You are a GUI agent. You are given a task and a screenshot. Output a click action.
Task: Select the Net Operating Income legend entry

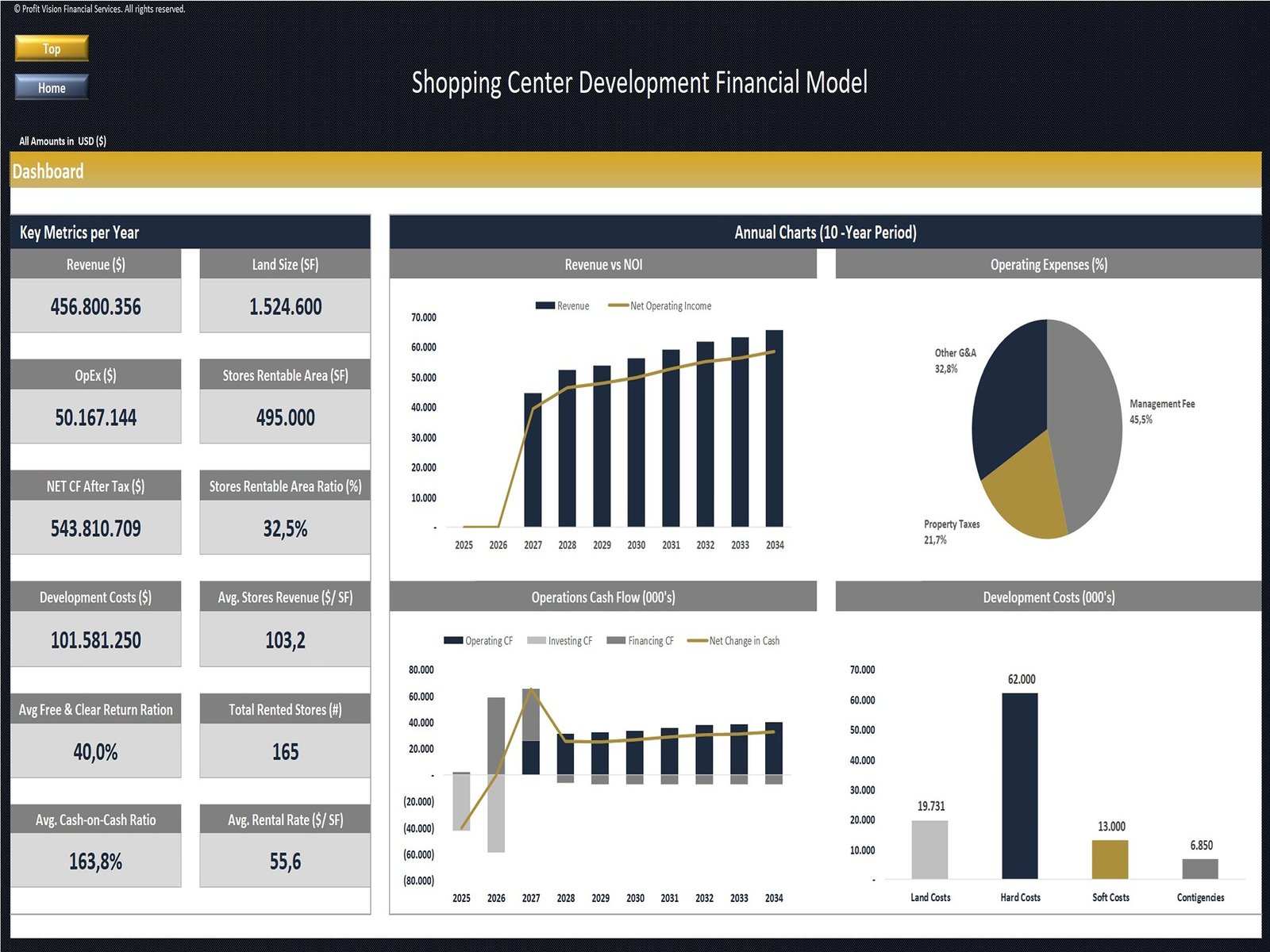pyautogui.click(x=660, y=306)
